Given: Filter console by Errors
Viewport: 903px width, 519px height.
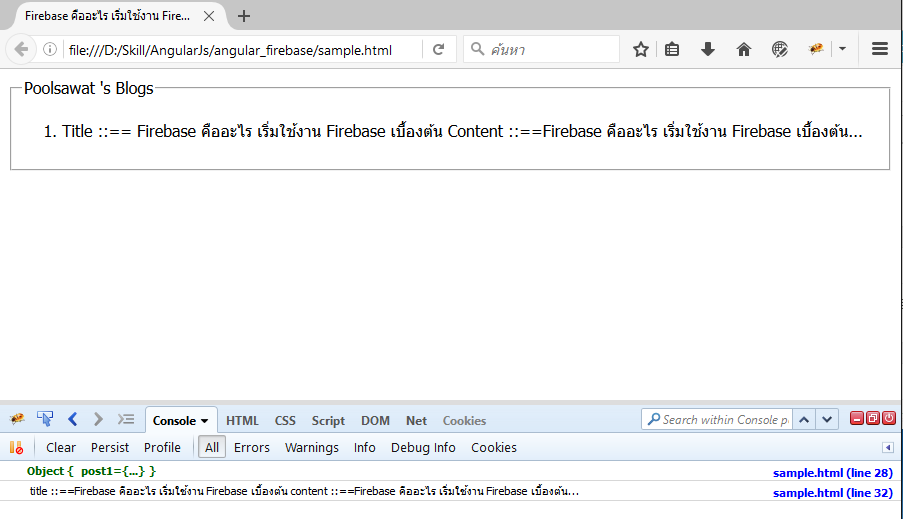Looking at the screenshot, I should pos(252,448).
